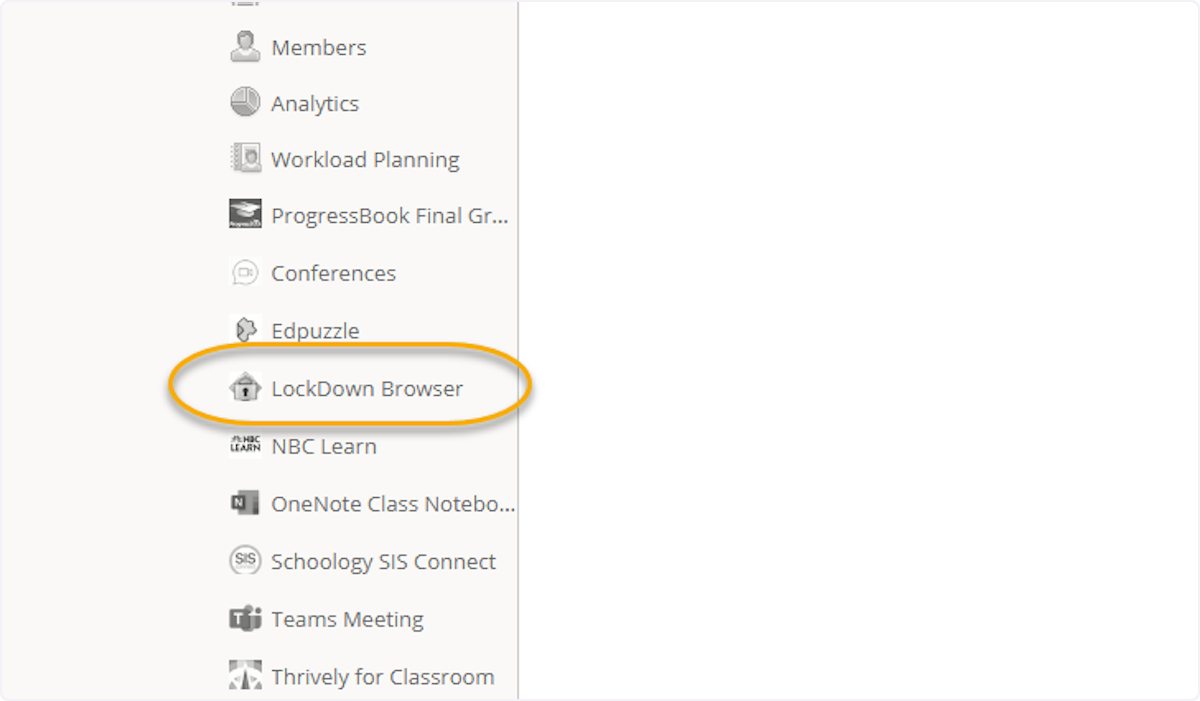Open ProgressBook Final Grades link
The image size is (1200, 701).
[390, 216]
